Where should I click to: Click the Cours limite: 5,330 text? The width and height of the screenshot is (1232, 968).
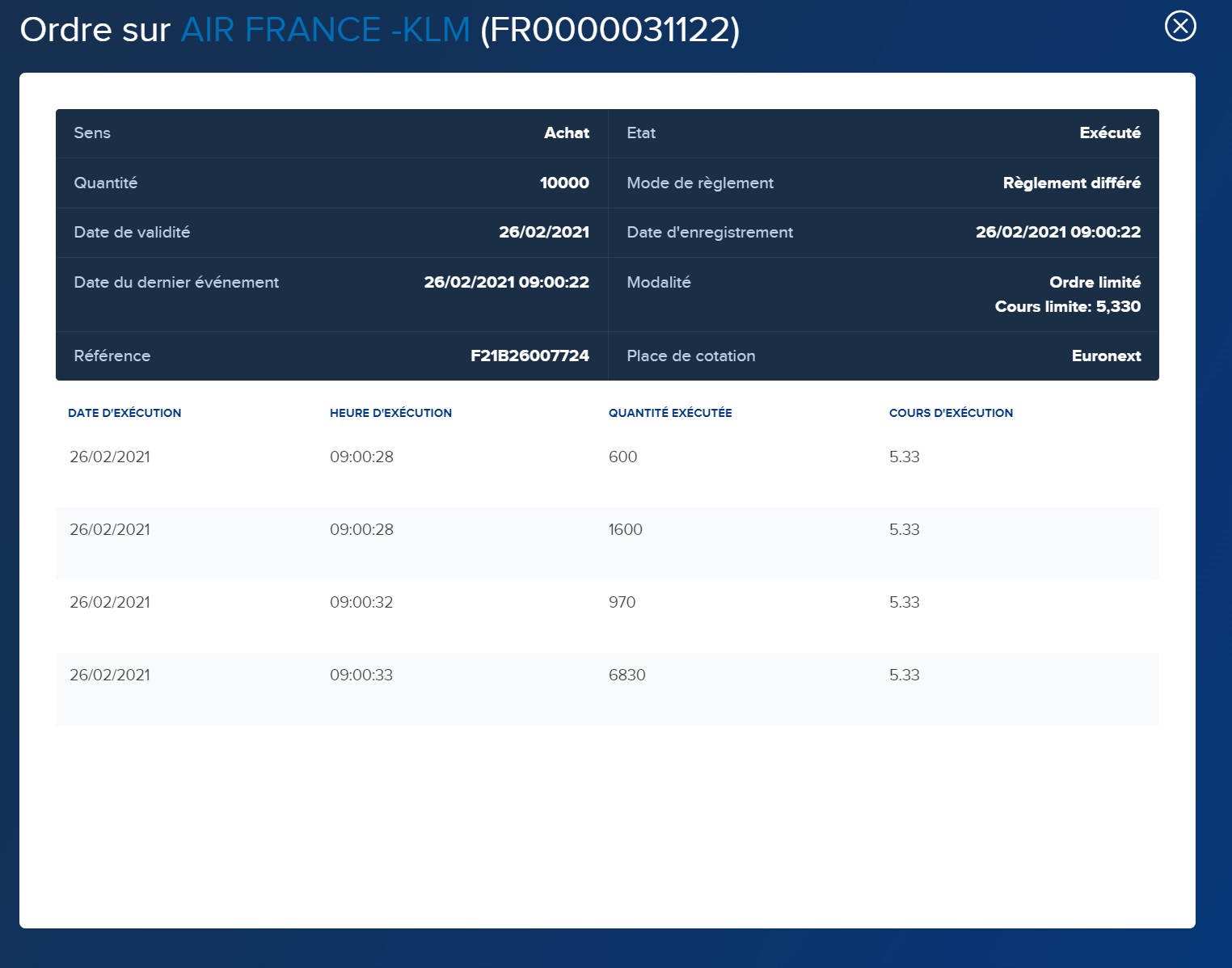click(1068, 306)
